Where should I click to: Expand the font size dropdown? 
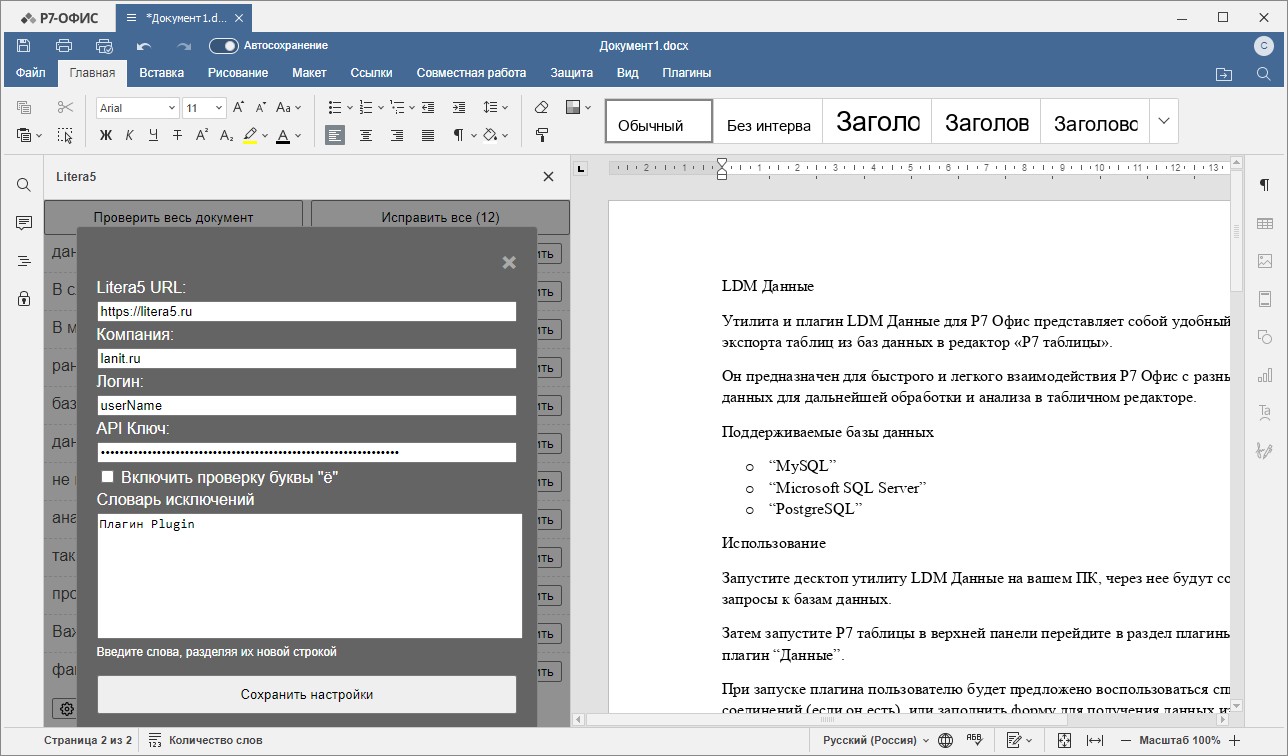coord(219,108)
